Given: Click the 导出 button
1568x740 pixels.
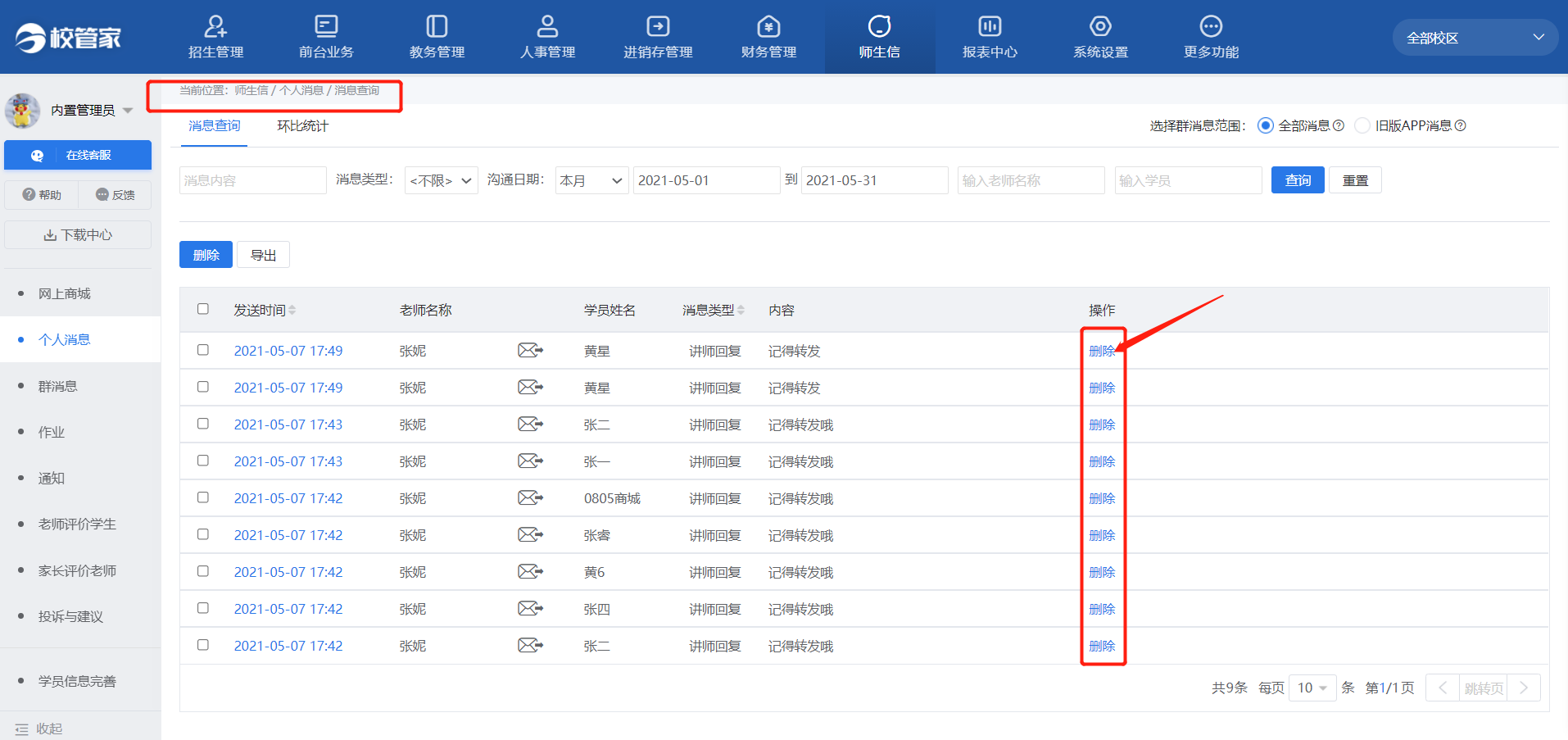Looking at the screenshot, I should tap(263, 255).
